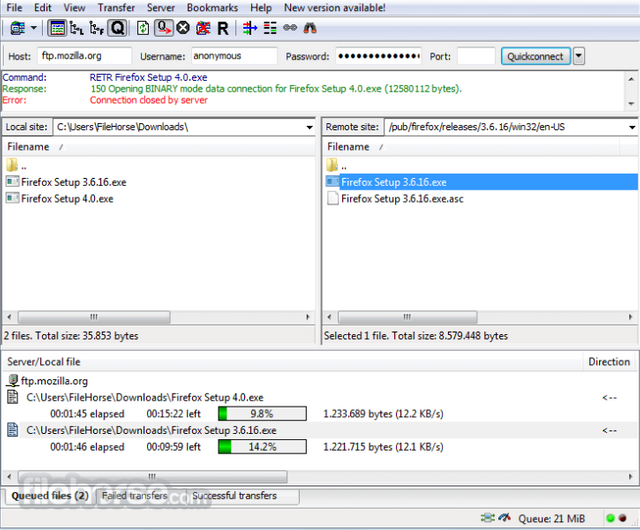640x530 pixels.
Task: Click the green activity indicator light
Action: pyautogui.click(x=610, y=519)
